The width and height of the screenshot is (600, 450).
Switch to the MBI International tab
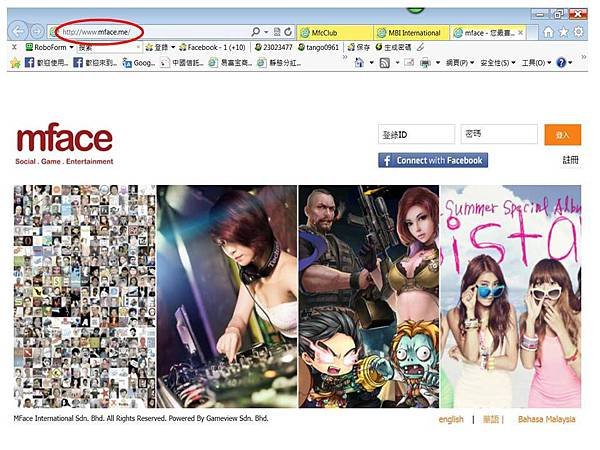[411, 33]
